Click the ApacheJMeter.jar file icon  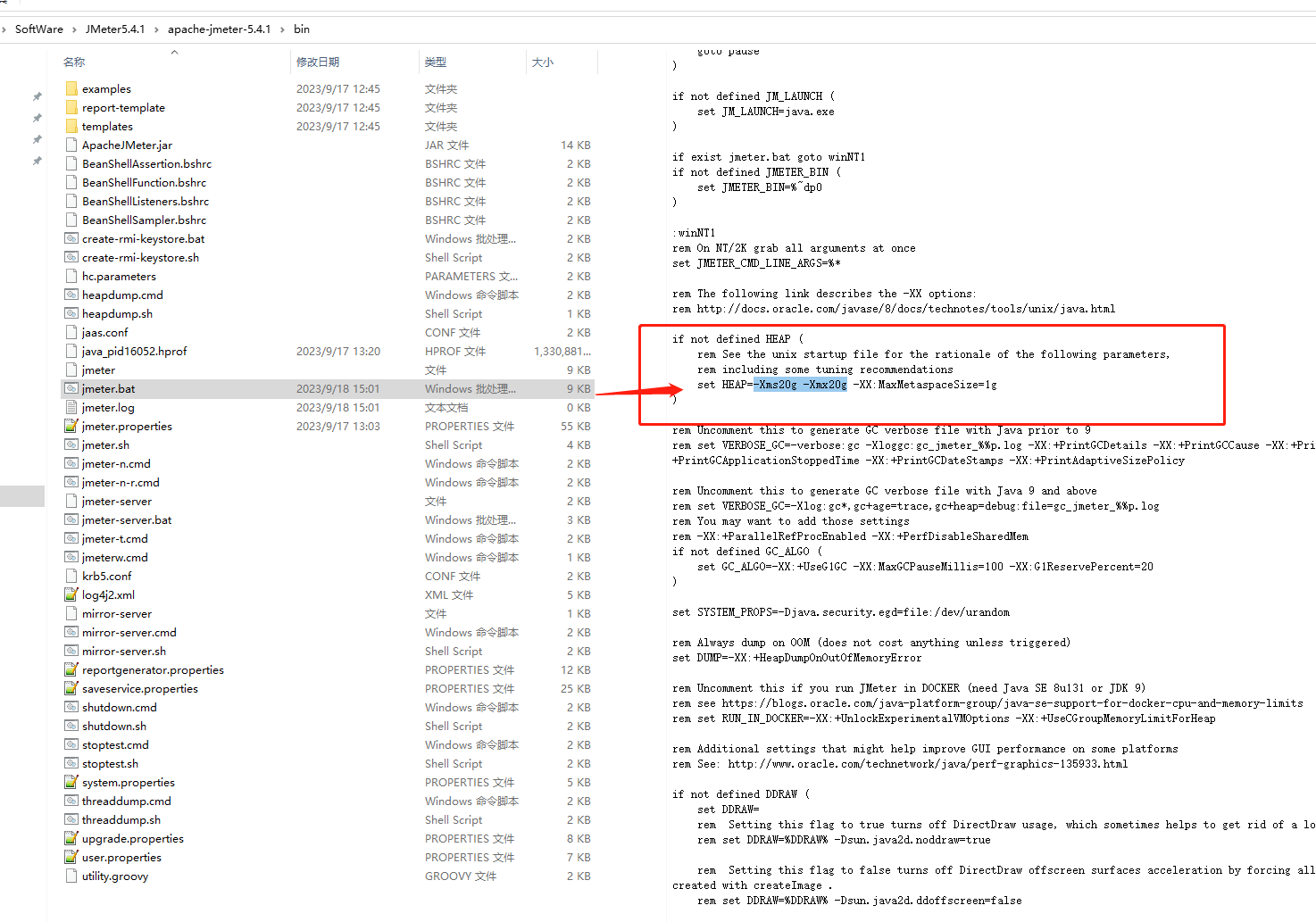pyautogui.click(x=71, y=145)
